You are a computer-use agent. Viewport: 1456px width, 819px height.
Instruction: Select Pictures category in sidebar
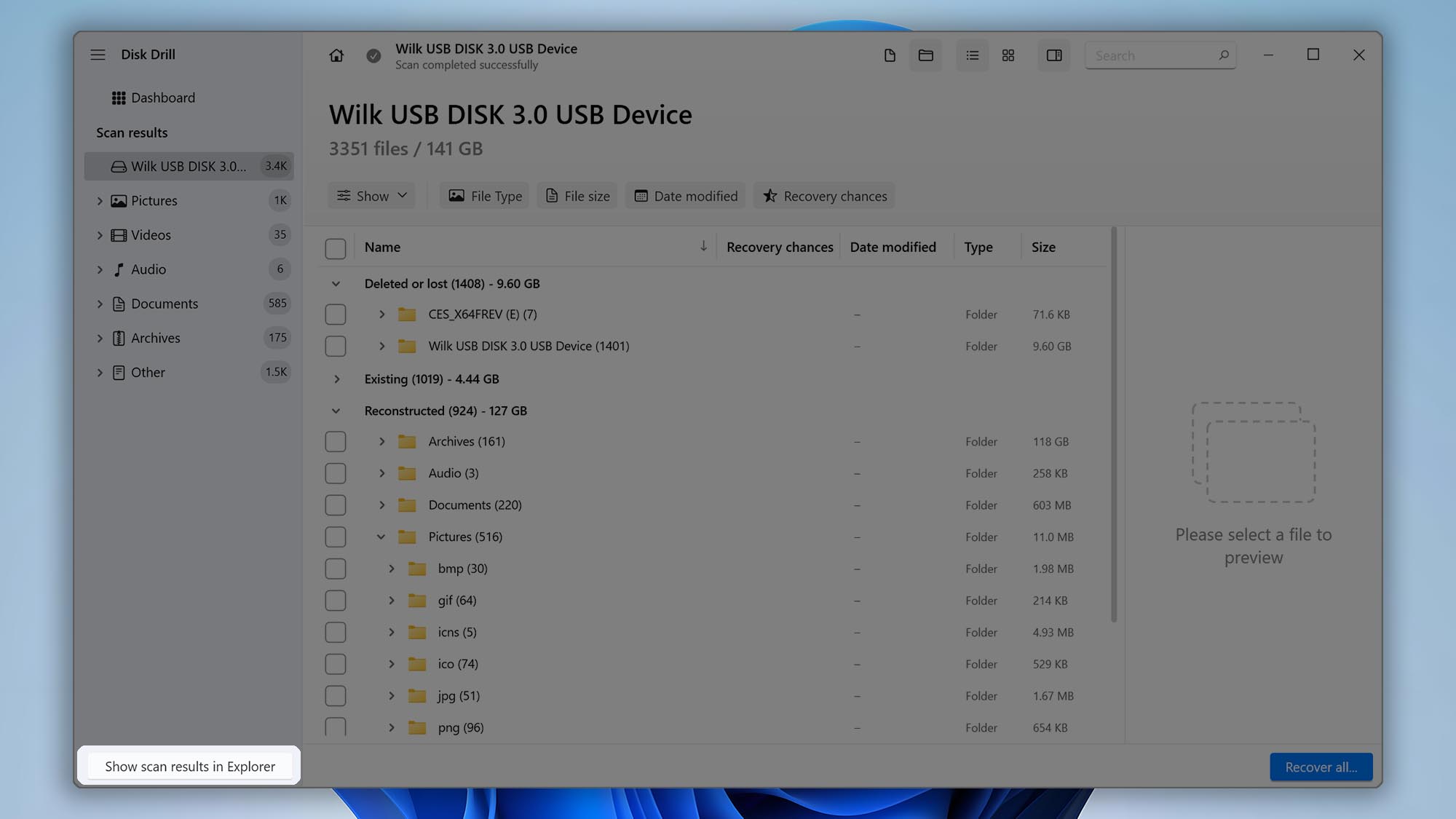189,200
